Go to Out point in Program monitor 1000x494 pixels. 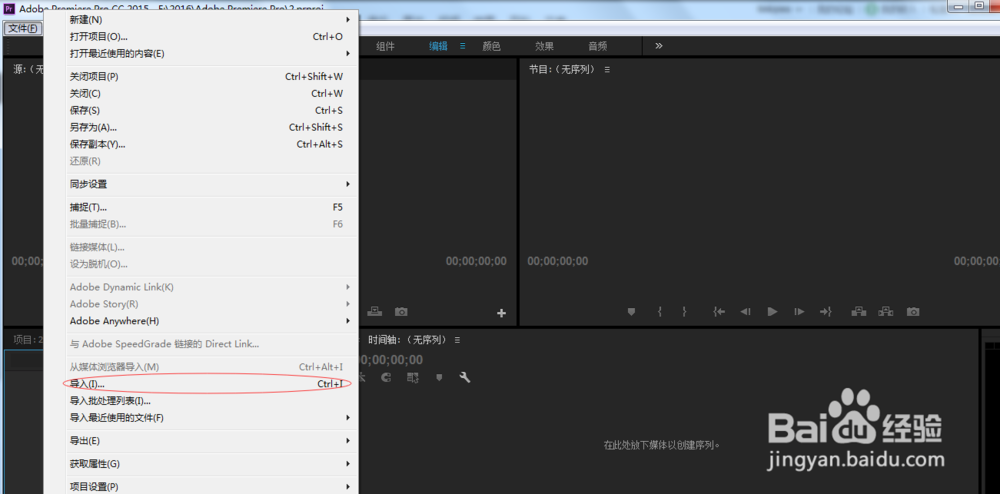(x=826, y=312)
